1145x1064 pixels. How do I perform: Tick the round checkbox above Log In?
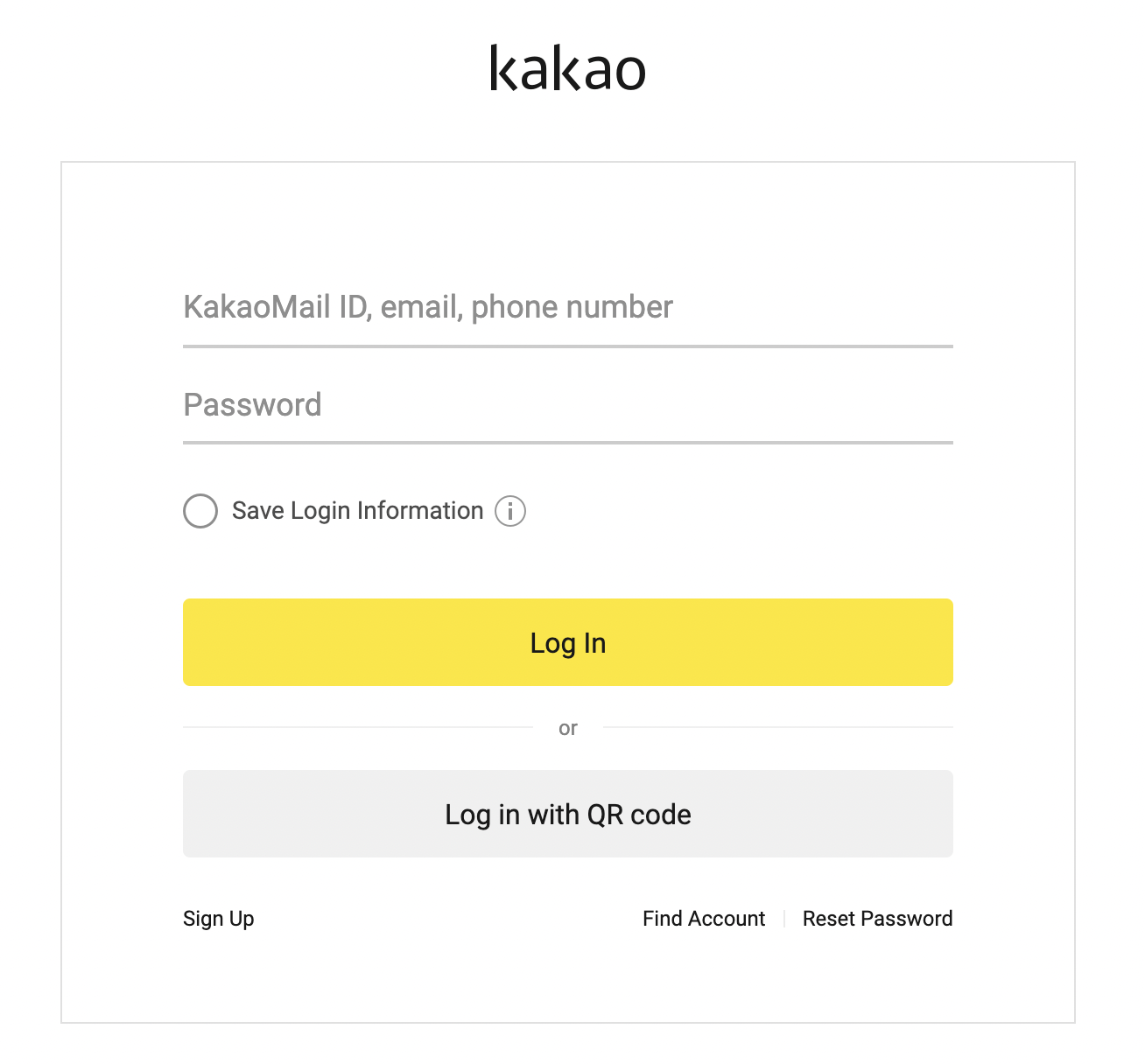pos(200,511)
